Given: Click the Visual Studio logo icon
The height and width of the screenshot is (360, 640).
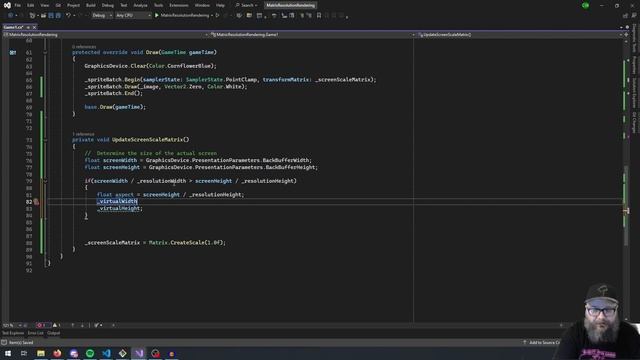Looking at the screenshot, I should pos(7,5).
